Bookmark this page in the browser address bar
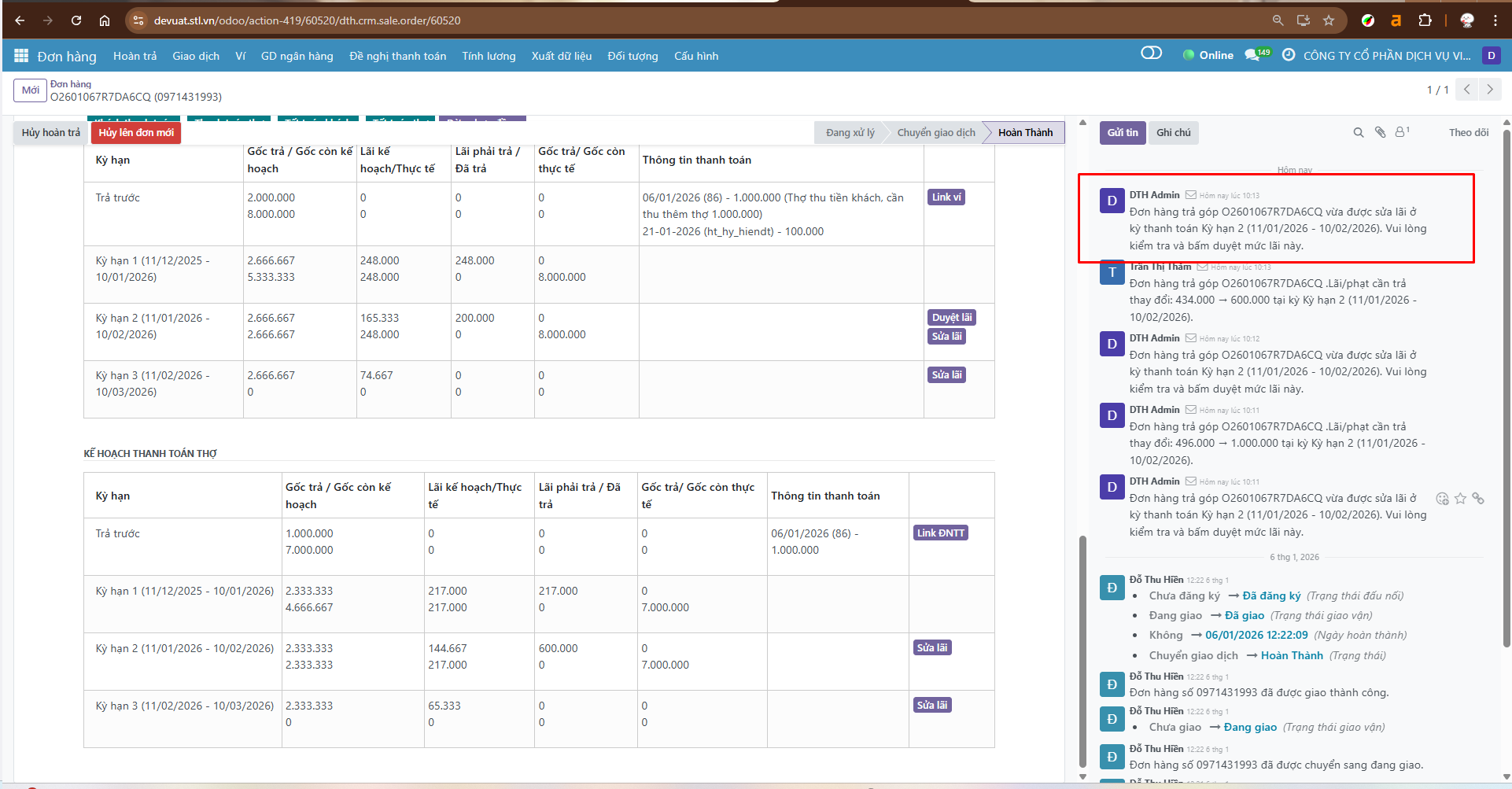Screen dimensions: 1512x789 [x=1329, y=20]
